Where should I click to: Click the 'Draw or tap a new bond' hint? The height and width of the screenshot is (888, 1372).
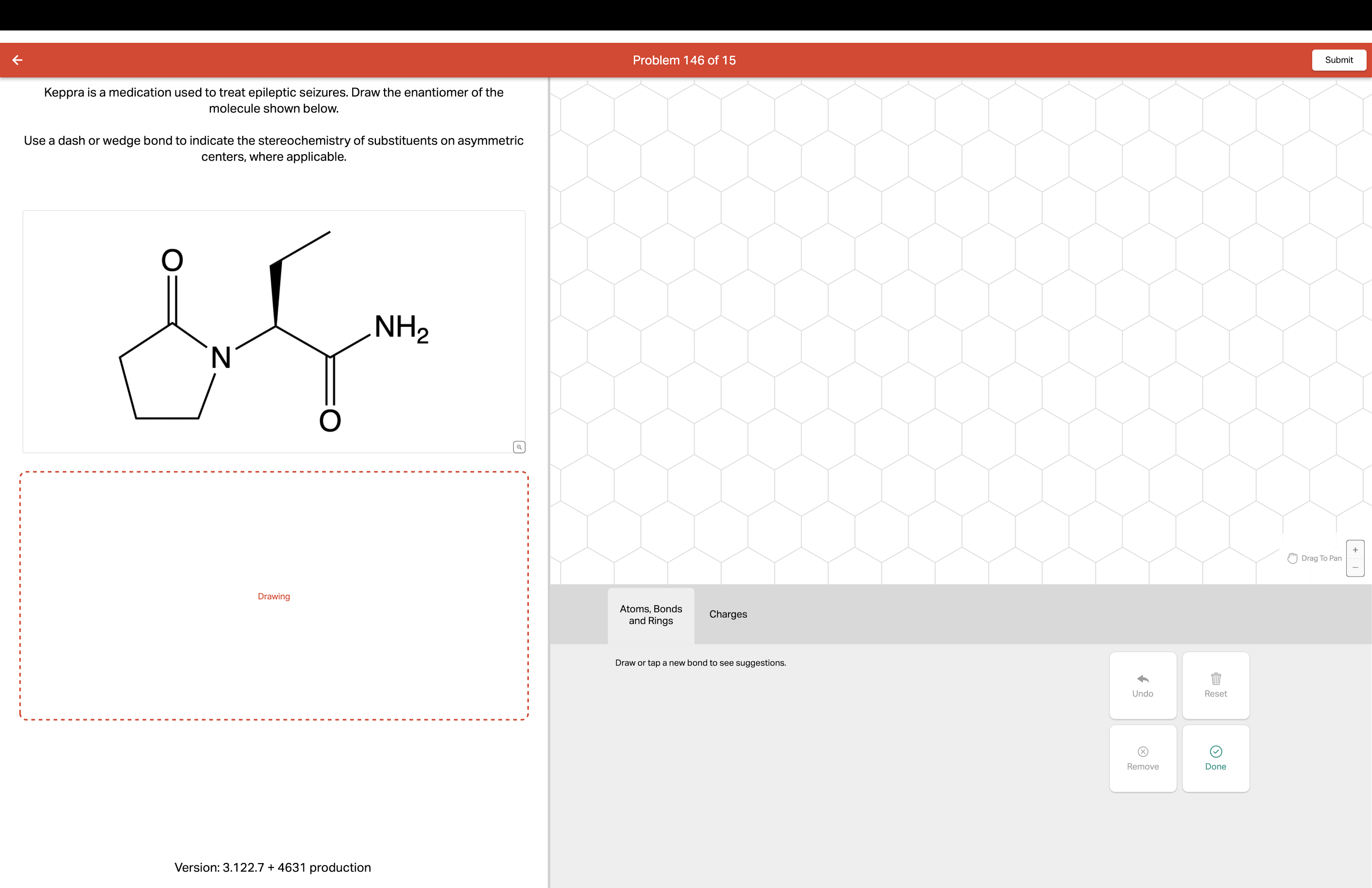700,663
